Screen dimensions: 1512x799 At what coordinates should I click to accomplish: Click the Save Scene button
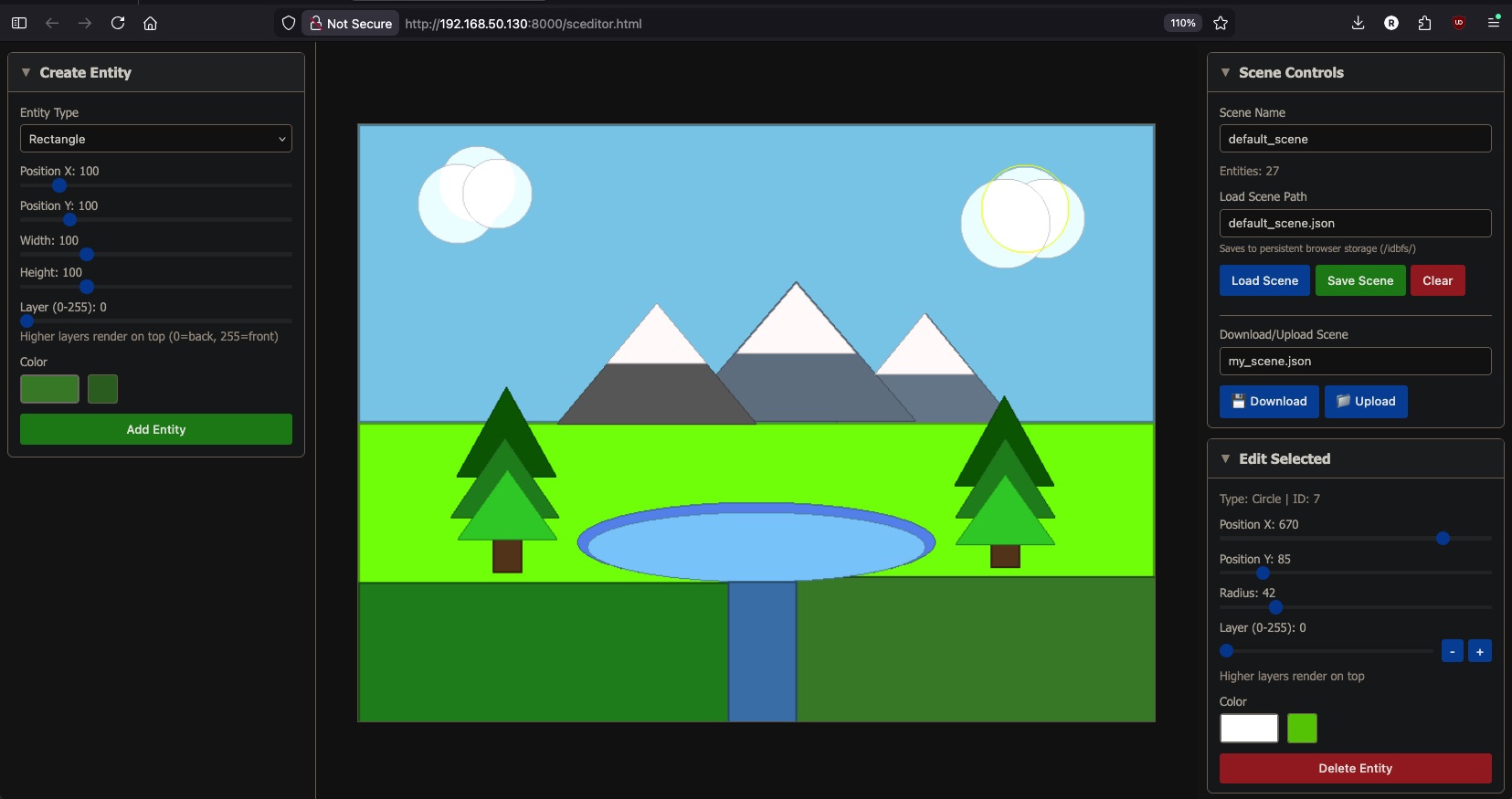point(1360,280)
